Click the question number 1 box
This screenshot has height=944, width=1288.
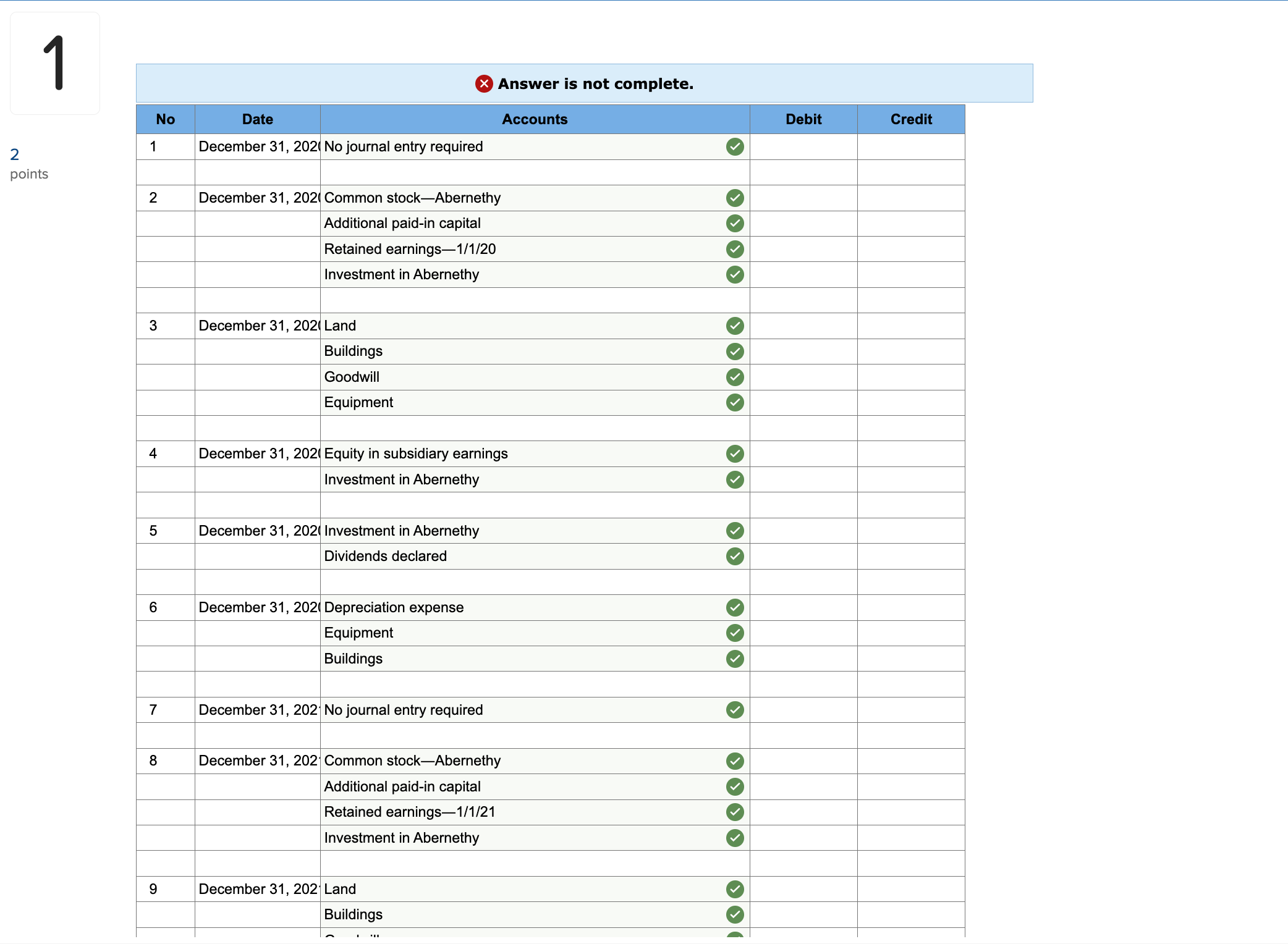tap(54, 62)
